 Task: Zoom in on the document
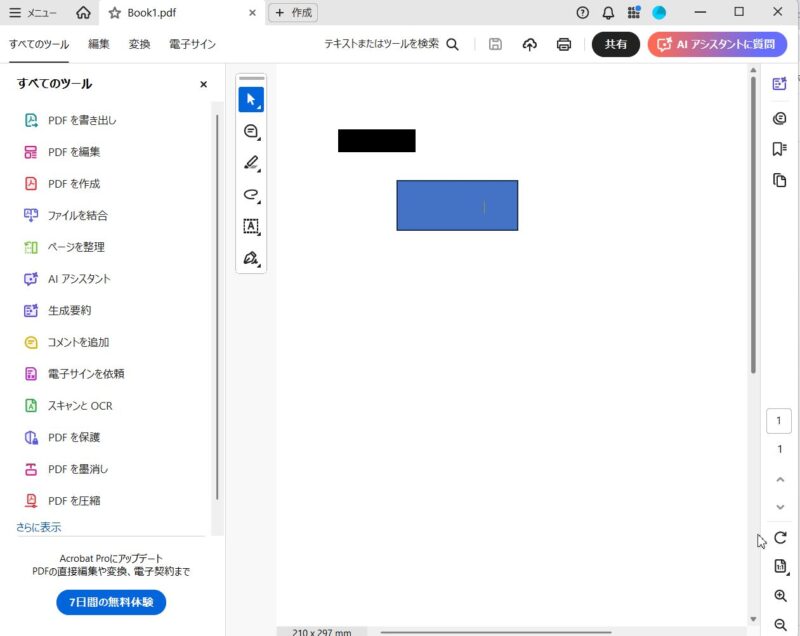pos(781,595)
